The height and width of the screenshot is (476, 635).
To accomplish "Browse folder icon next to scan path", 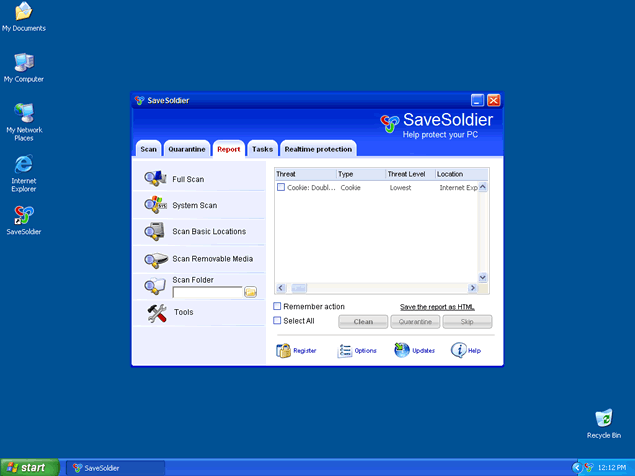I will pyautogui.click(x=251, y=293).
